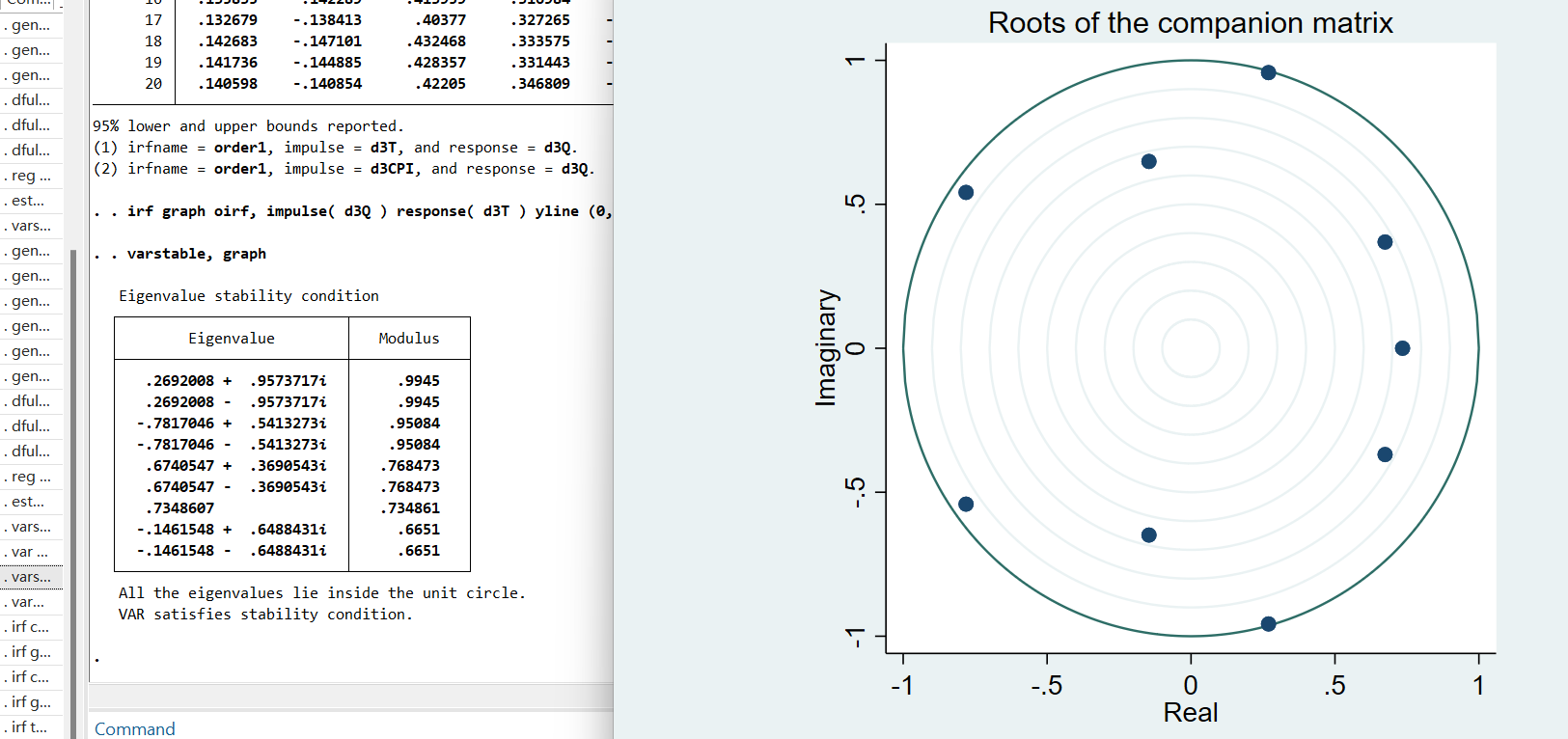
Task: Click the root dot lying on the real axis
Action: click(1402, 348)
